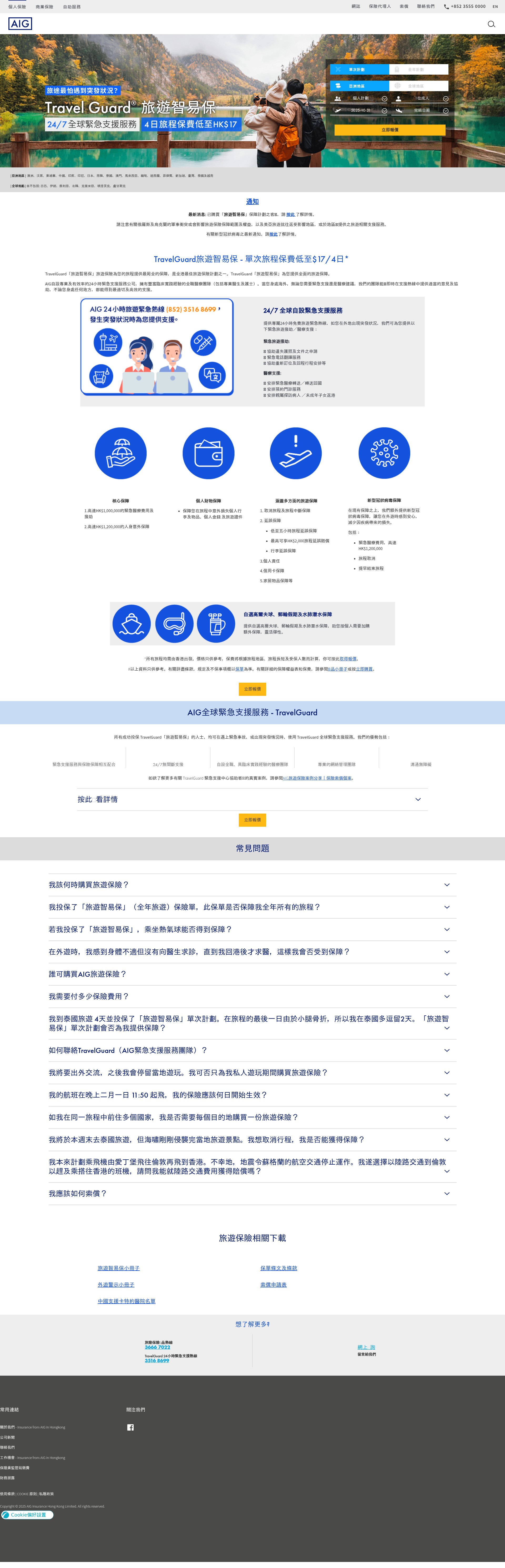Click the 立即報價 button above the 常見問題 heading
This screenshot has height=1568, width=505.
point(252,820)
